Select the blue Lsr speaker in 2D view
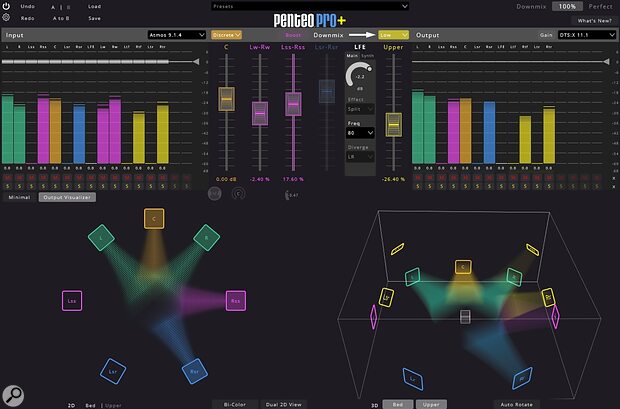Image resolution: width=620 pixels, height=409 pixels. (113, 371)
